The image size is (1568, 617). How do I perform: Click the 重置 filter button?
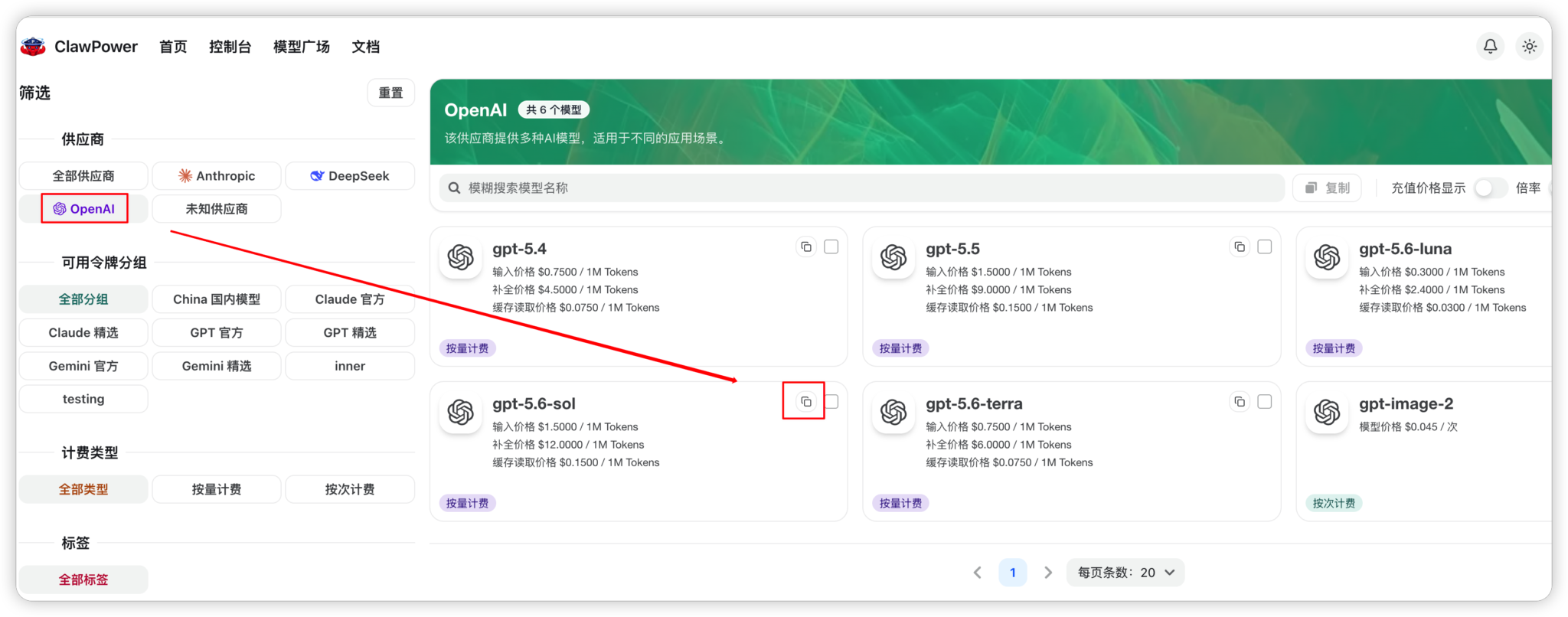pyautogui.click(x=390, y=93)
